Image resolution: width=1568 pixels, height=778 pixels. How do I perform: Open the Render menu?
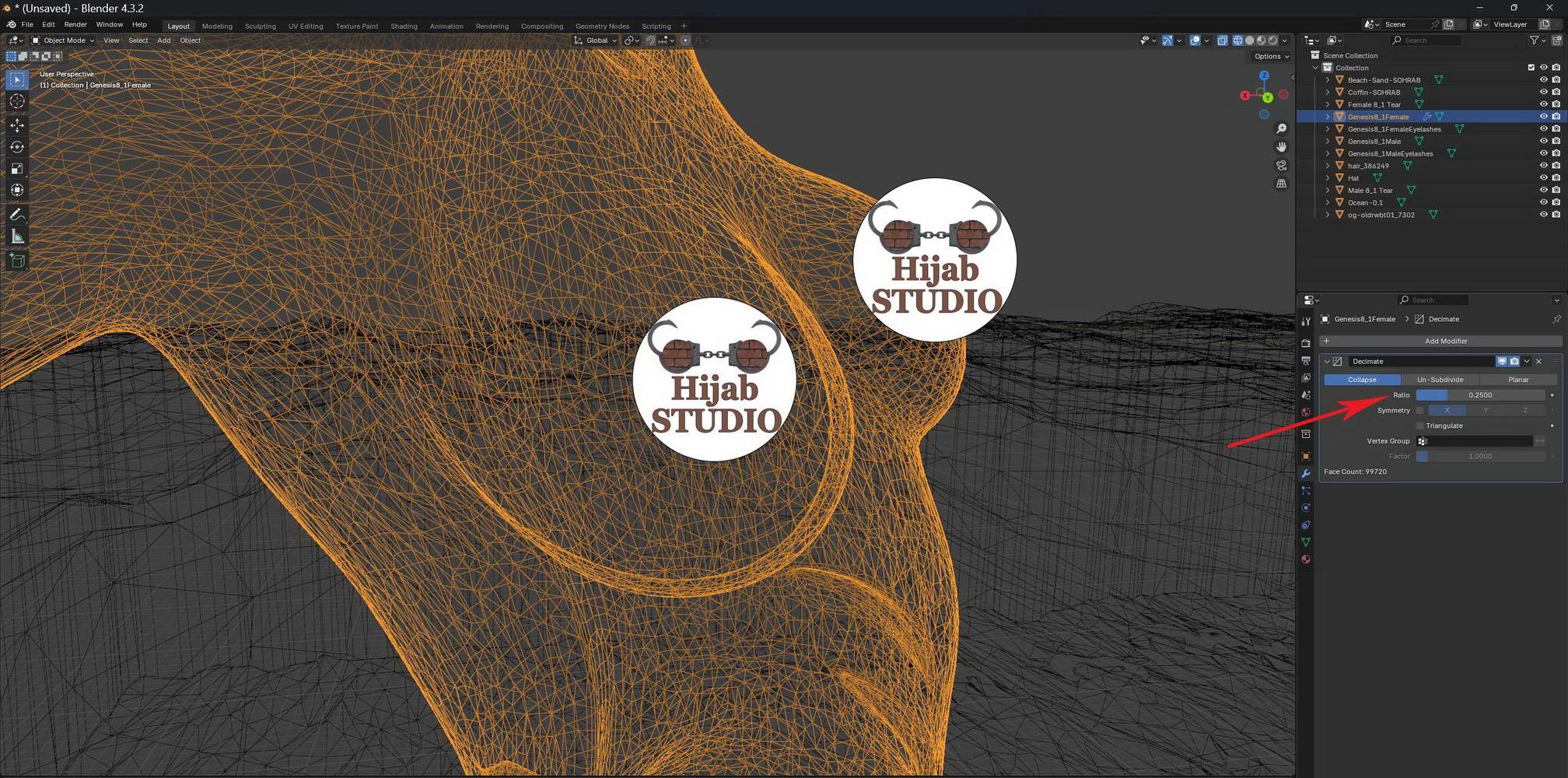coord(75,25)
